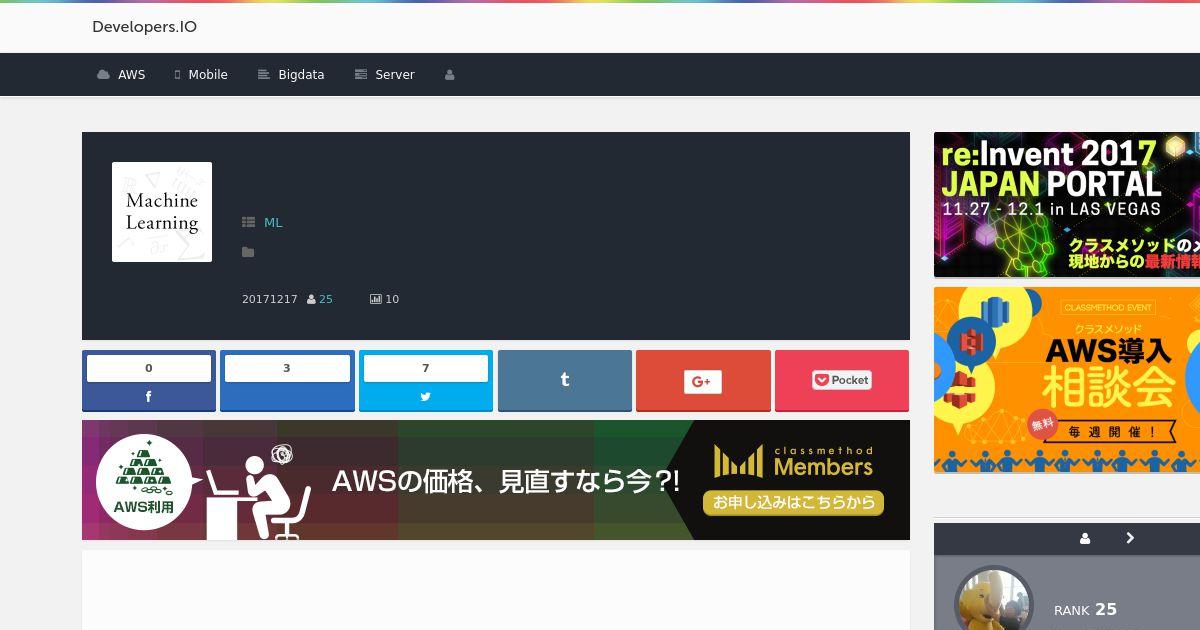Select the Mobile navigation item
This screenshot has width=1200, height=630.
click(x=201, y=75)
